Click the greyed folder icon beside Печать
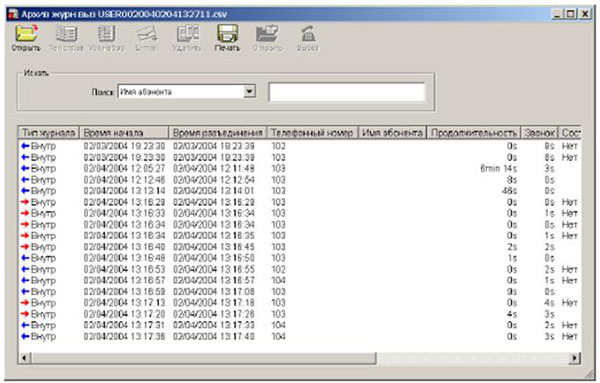Screen dimensions: 600x383 267,34
